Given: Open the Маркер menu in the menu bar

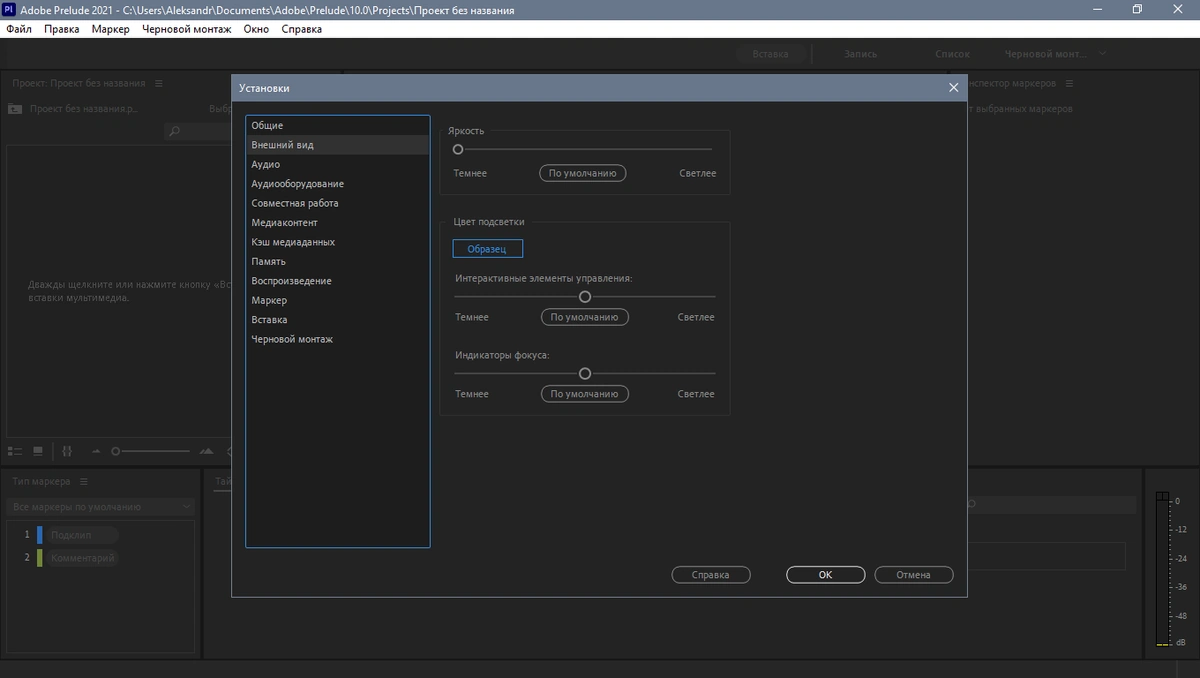Looking at the screenshot, I should tap(110, 29).
